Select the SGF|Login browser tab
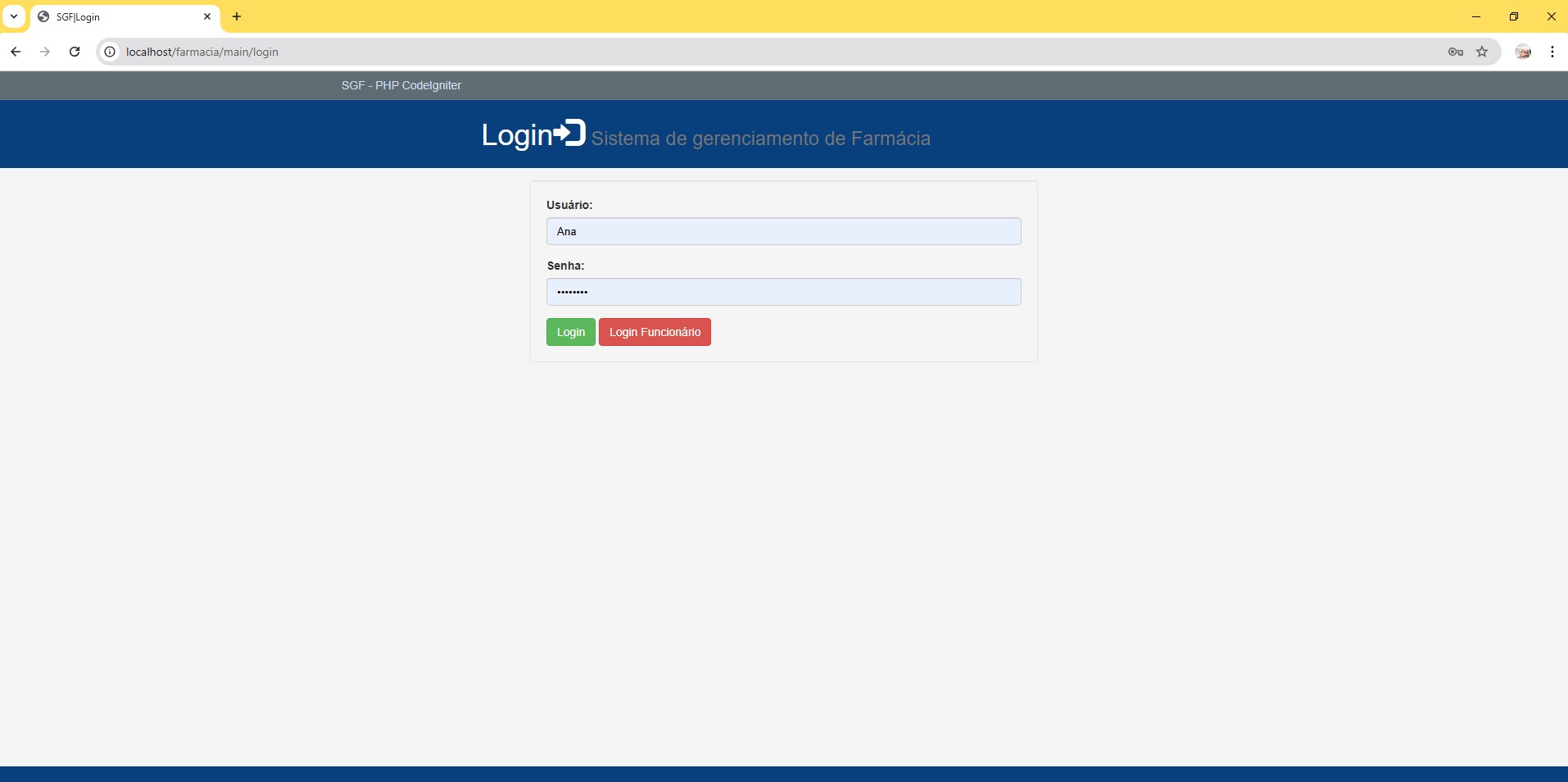The image size is (1568, 782). 123,16
